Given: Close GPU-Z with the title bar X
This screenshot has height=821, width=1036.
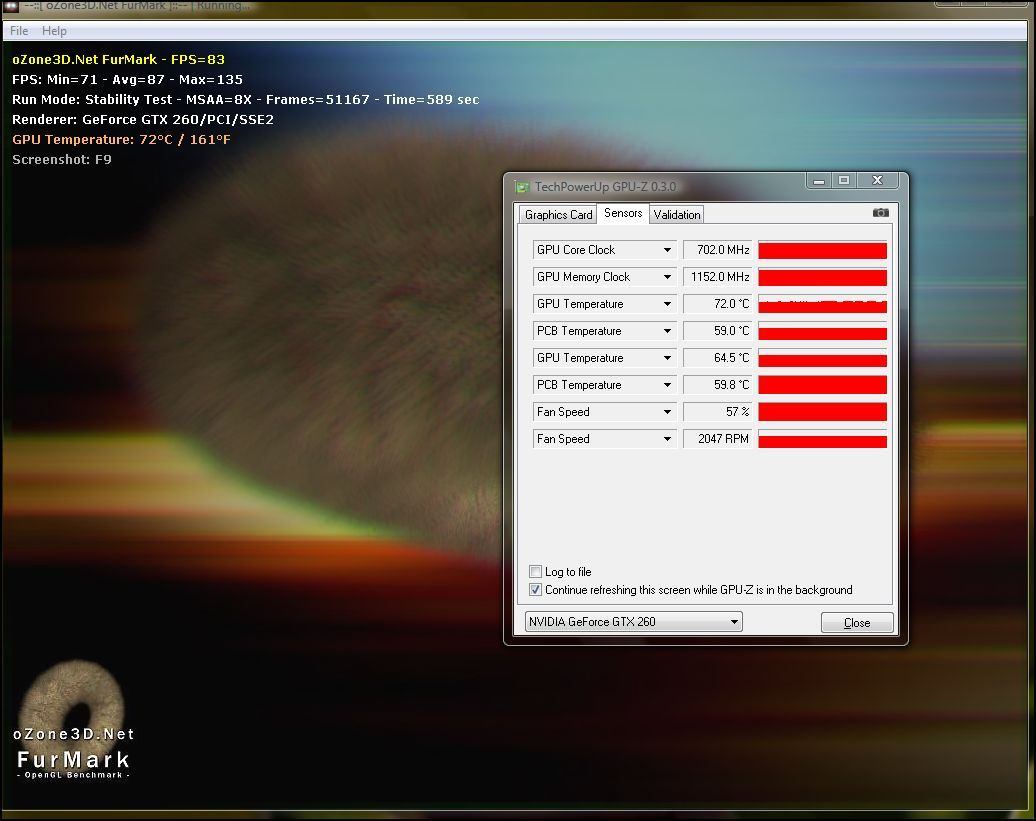Looking at the screenshot, I should pos(877,180).
